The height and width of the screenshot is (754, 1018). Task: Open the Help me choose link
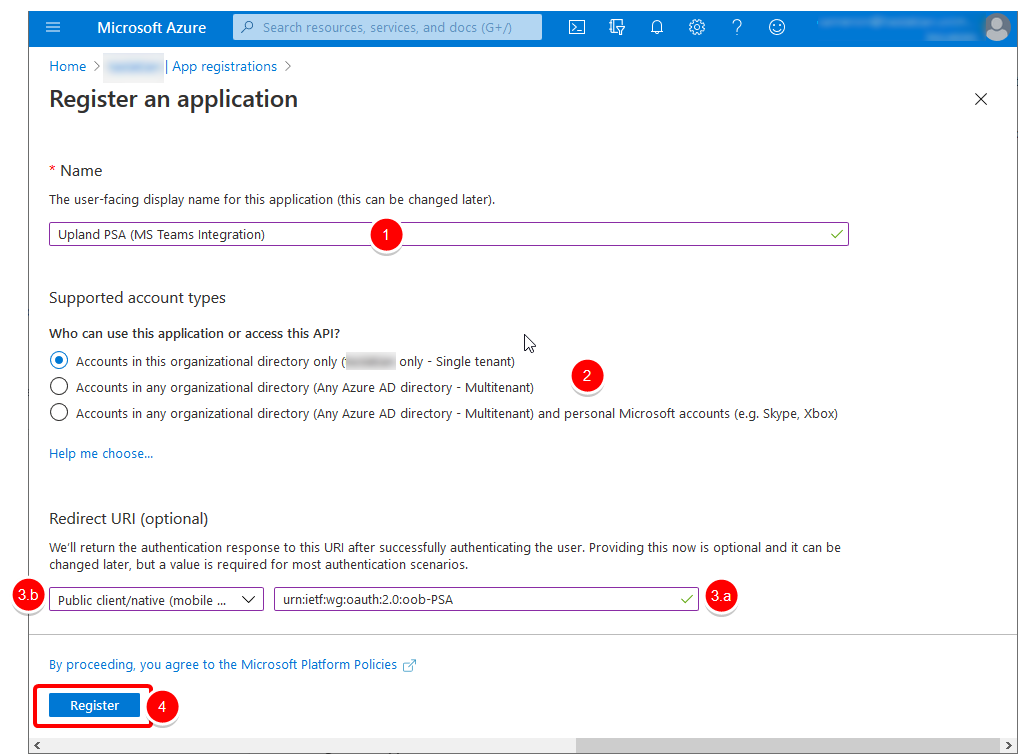[101, 453]
